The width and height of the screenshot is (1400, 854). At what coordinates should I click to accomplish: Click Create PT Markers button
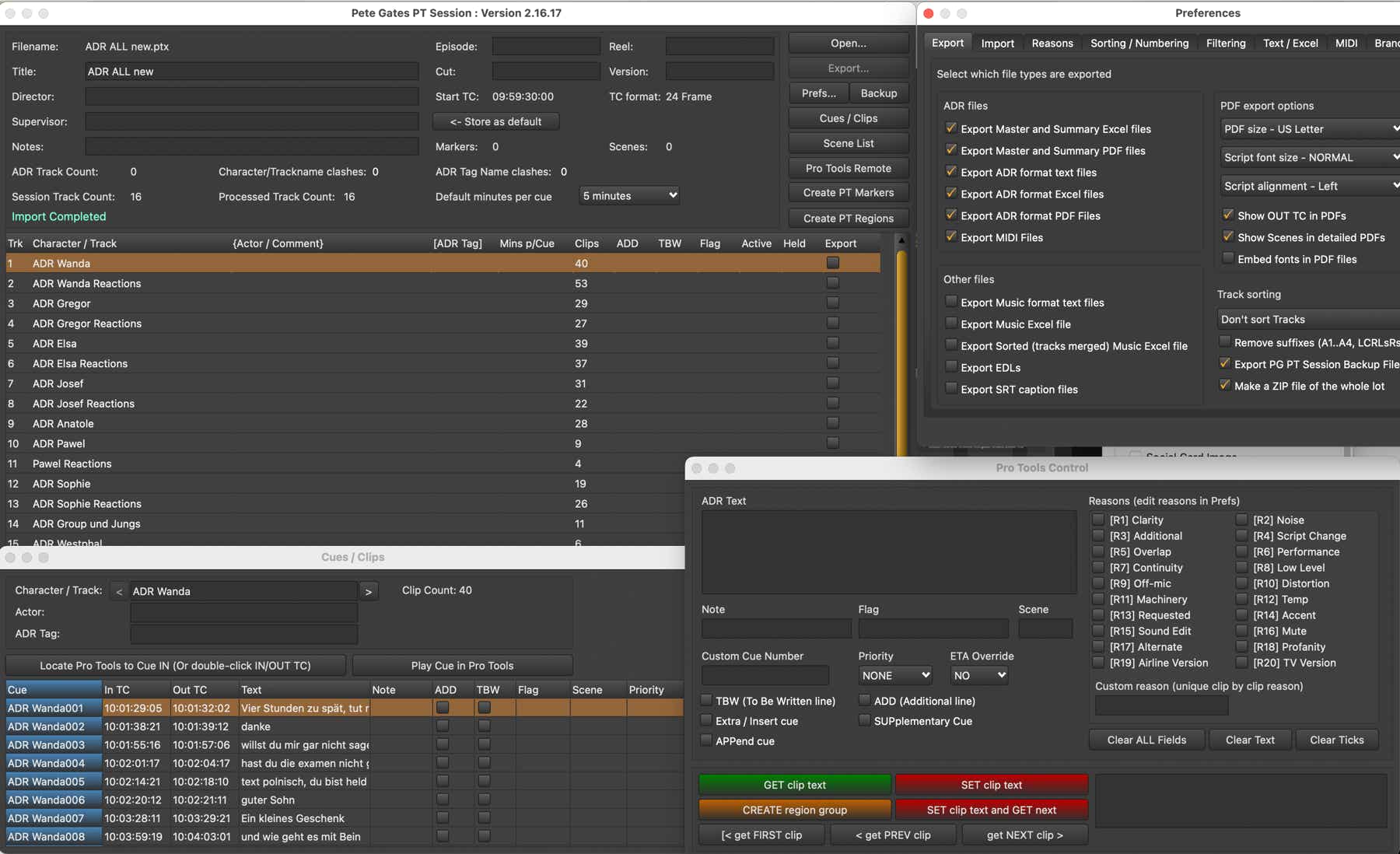849,193
